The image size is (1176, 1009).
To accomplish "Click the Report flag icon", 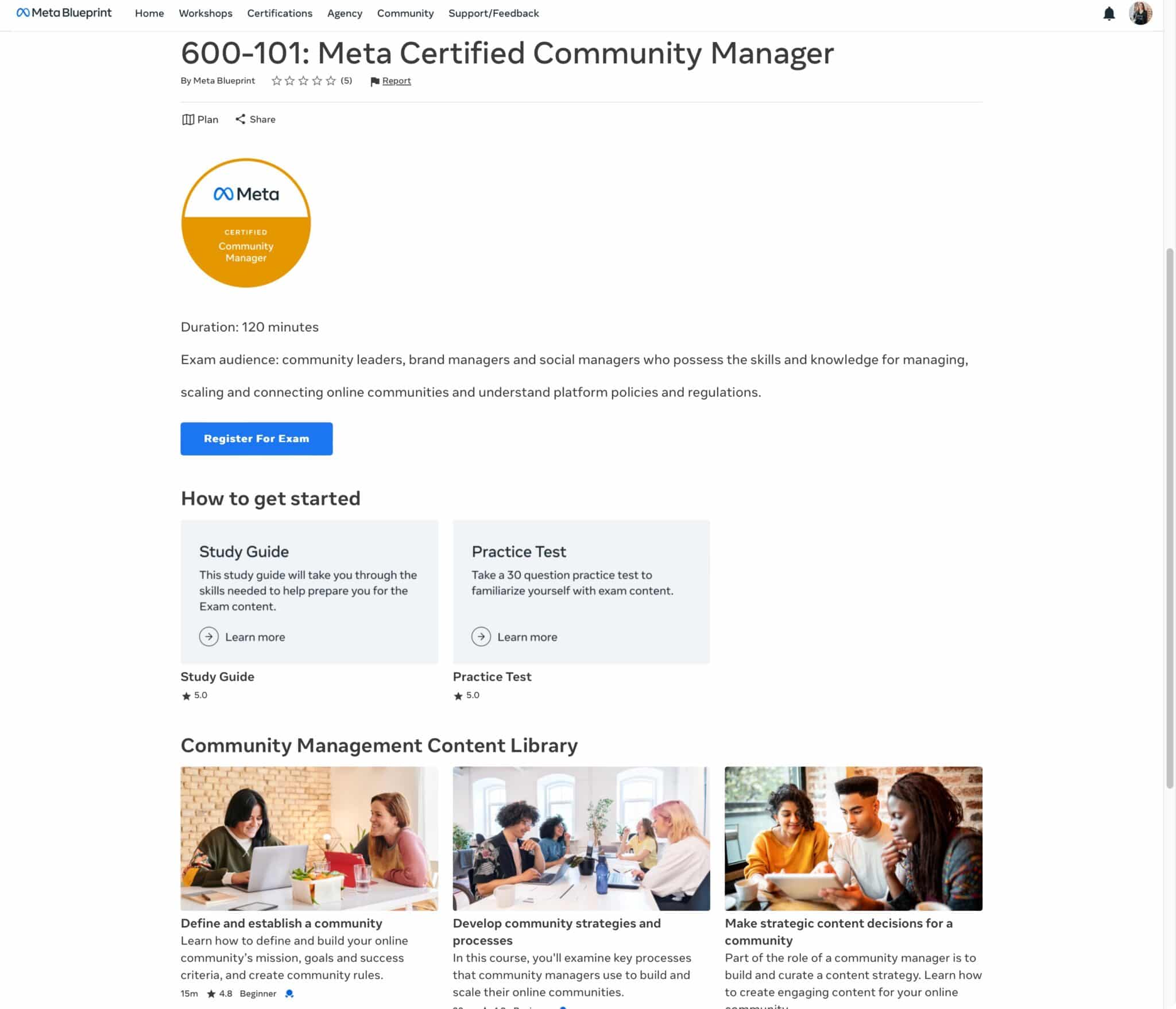I will point(374,81).
